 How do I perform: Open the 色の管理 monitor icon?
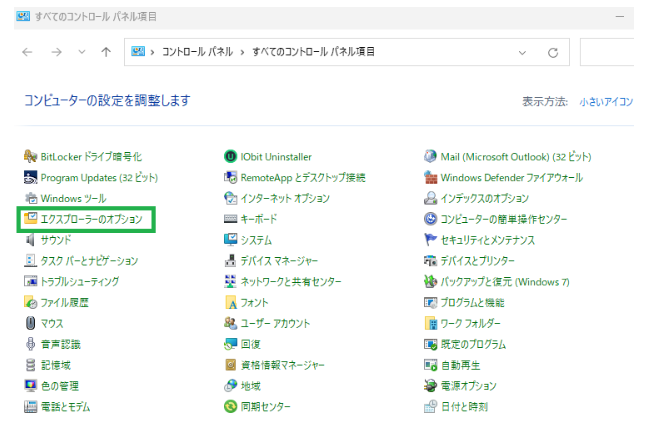click(x=30, y=386)
